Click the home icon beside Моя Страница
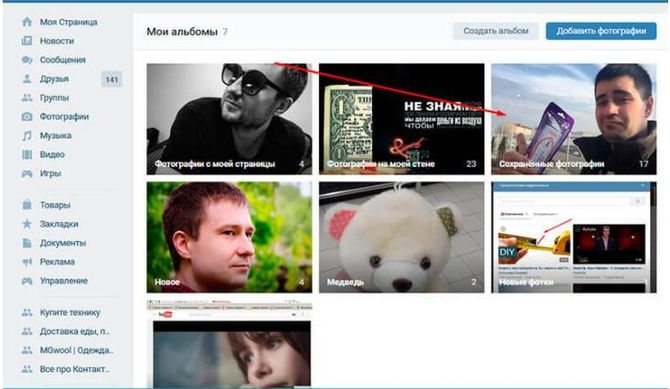This screenshot has height=389, width=670. click(27, 22)
